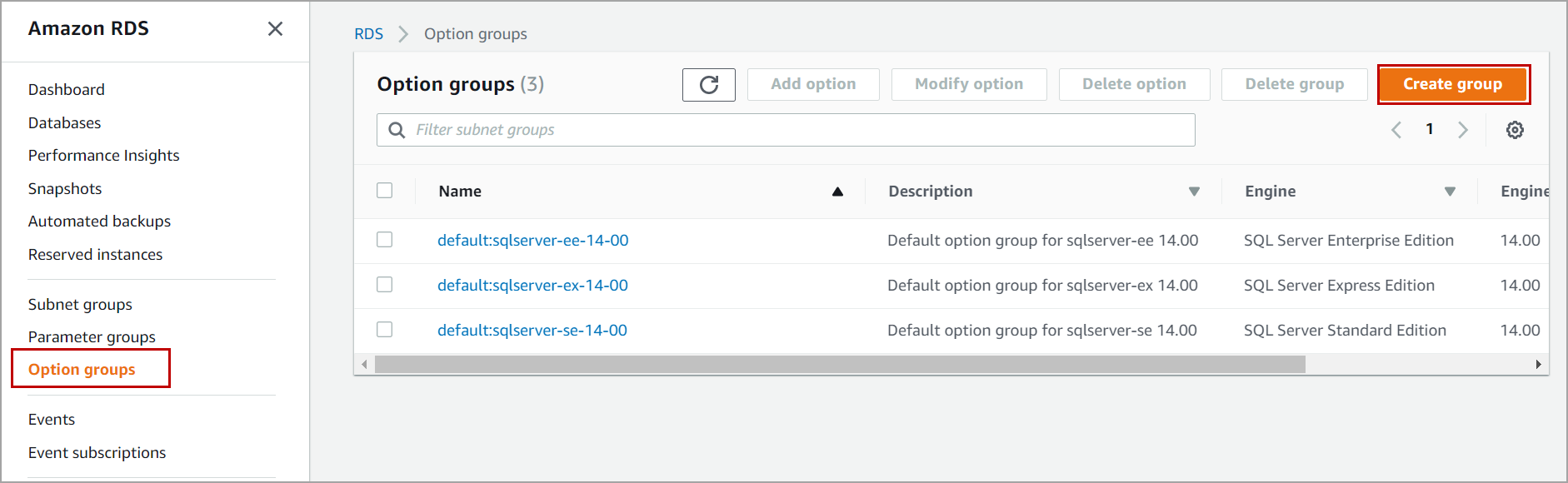Open default:sqlserver-ex-14-00 option group link
Image resolution: width=1568 pixels, height=483 pixels.
click(x=532, y=286)
